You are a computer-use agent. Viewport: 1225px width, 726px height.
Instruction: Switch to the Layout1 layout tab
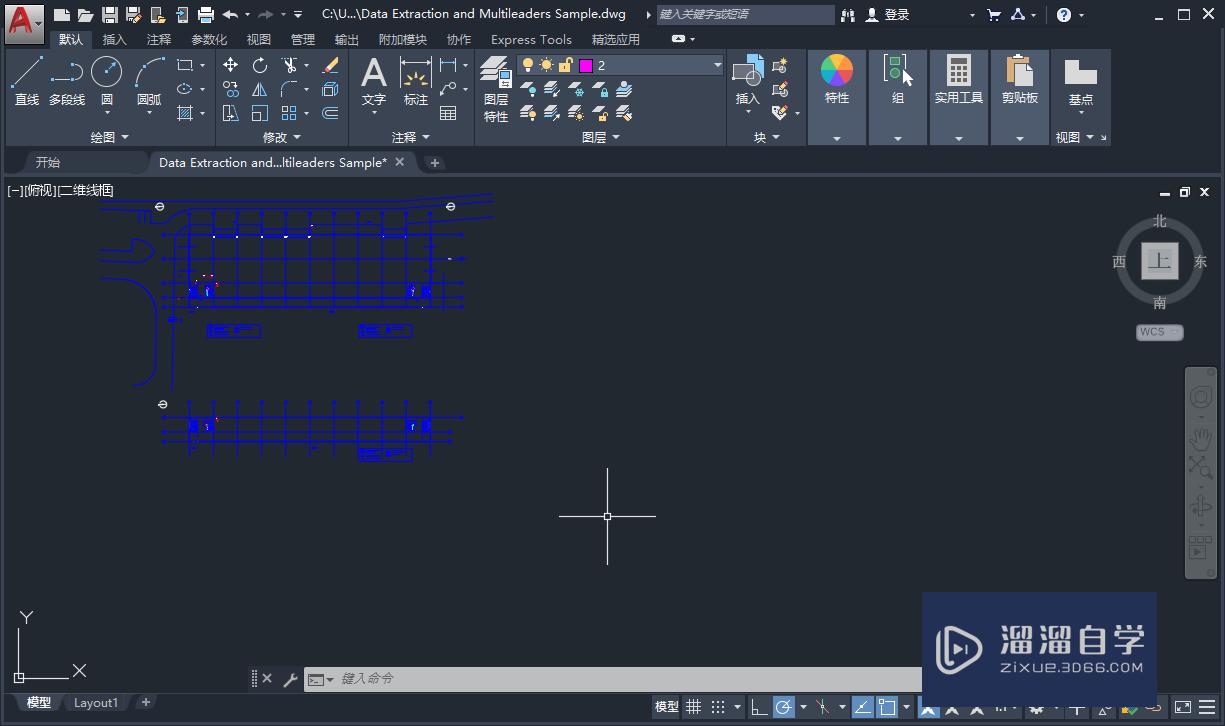(95, 702)
